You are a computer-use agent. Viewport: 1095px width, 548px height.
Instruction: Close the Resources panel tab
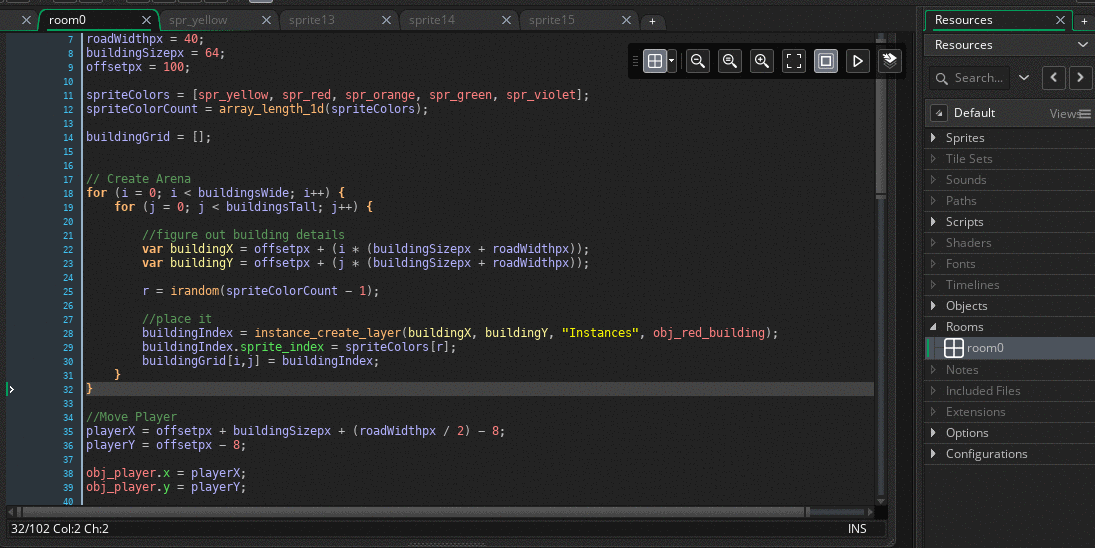1060,20
